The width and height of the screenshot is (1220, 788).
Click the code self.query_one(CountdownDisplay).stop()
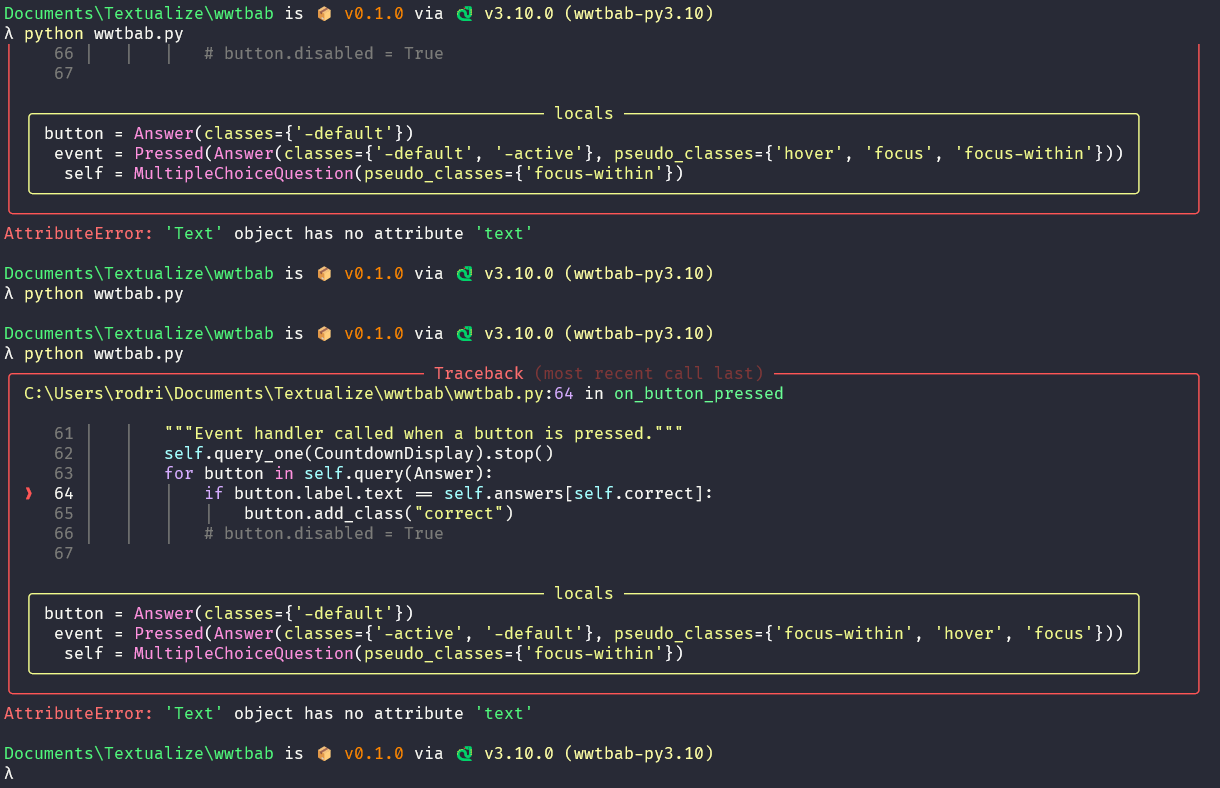pyautogui.click(x=358, y=453)
